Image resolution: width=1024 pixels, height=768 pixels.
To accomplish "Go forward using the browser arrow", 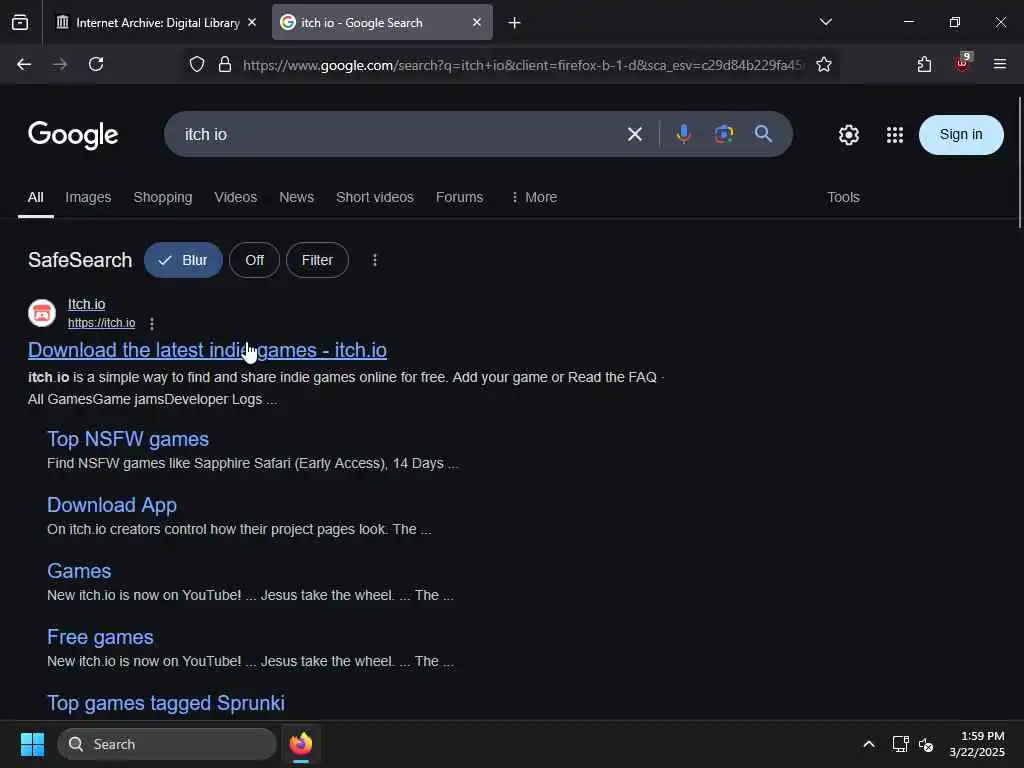I will click(x=60, y=64).
